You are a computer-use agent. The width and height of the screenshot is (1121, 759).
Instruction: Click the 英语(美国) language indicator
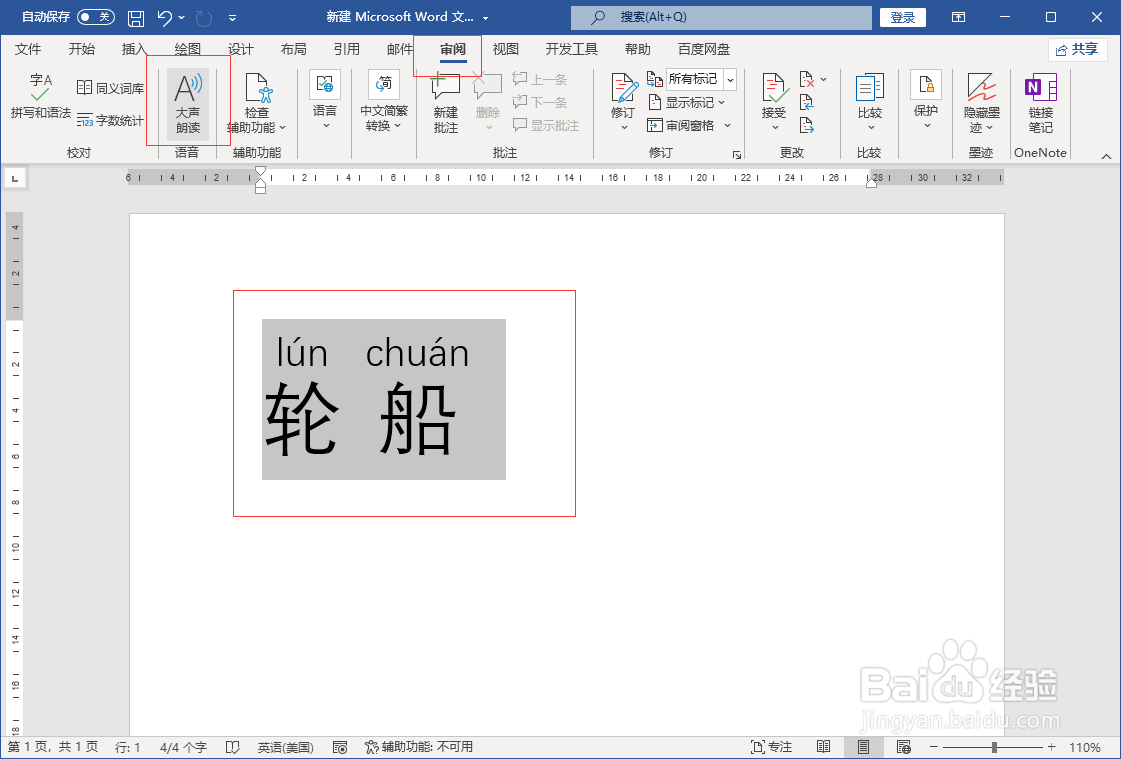(x=285, y=747)
